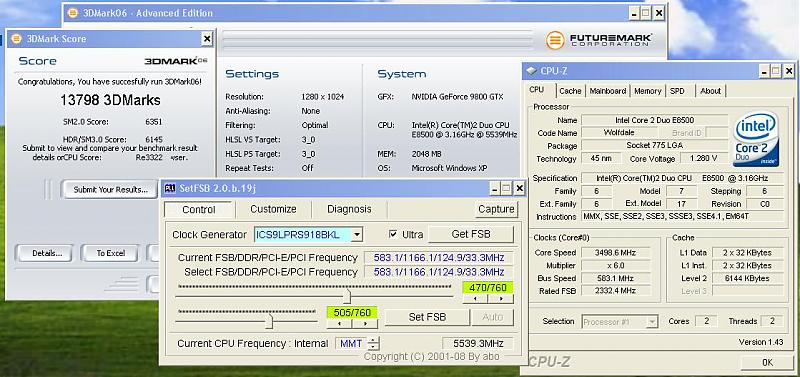The height and width of the screenshot is (377, 800).
Task: Click left arrow under 470/760 value
Action: 476,299
